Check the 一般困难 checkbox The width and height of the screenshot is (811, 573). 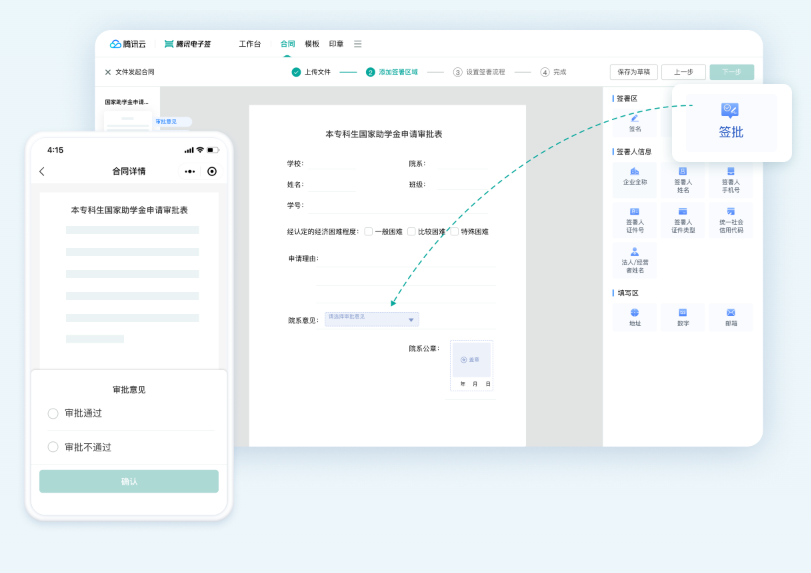(x=368, y=231)
